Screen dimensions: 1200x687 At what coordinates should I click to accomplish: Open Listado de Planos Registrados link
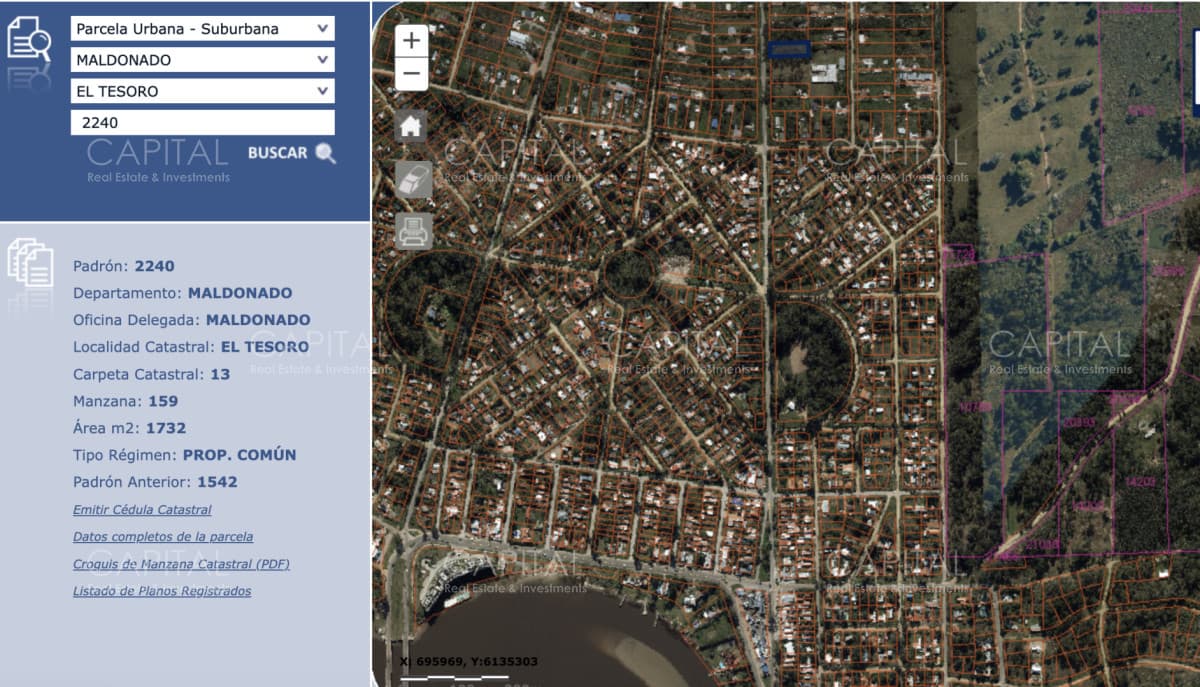(x=162, y=591)
